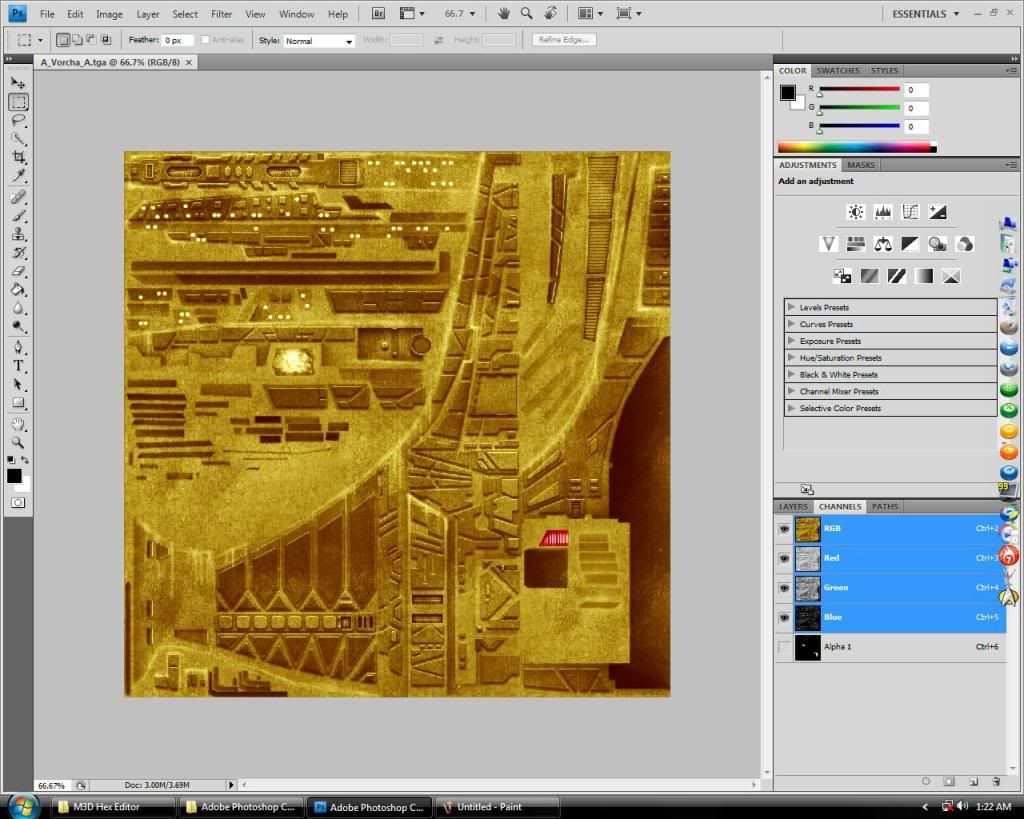Viewport: 1024px width, 819px height.
Task: Add a Levels adjustment
Action: pyautogui.click(x=883, y=212)
